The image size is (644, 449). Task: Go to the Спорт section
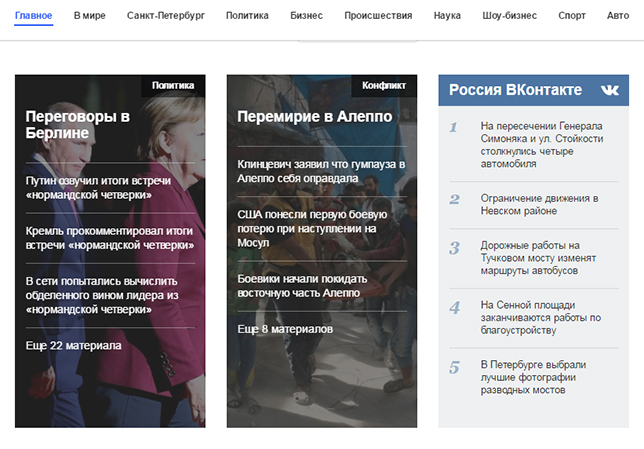(572, 16)
